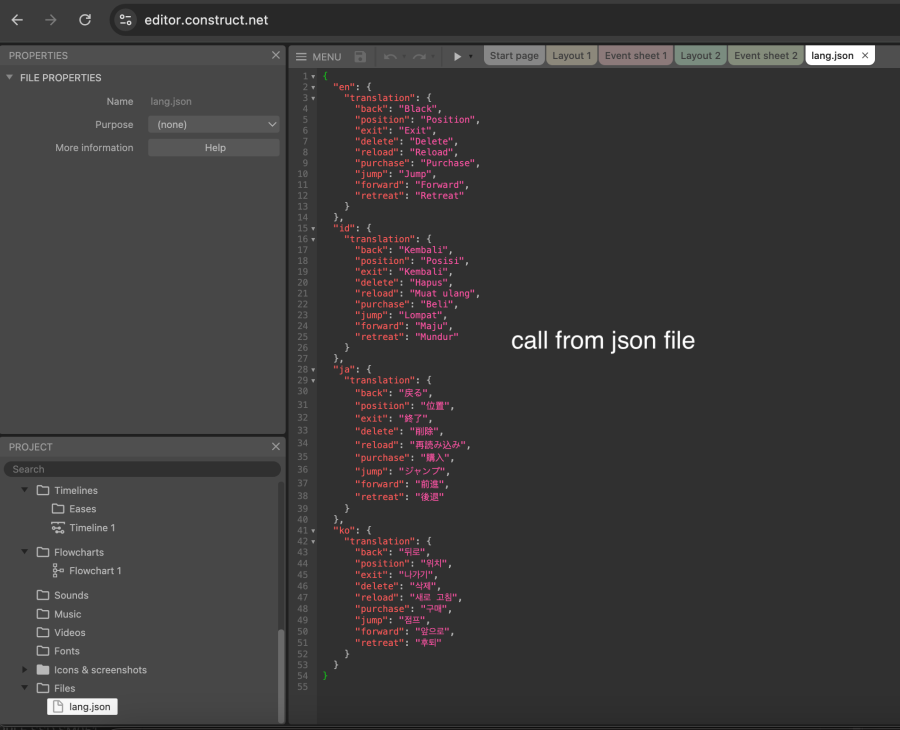Fold translation block at line 3

(313, 98)
